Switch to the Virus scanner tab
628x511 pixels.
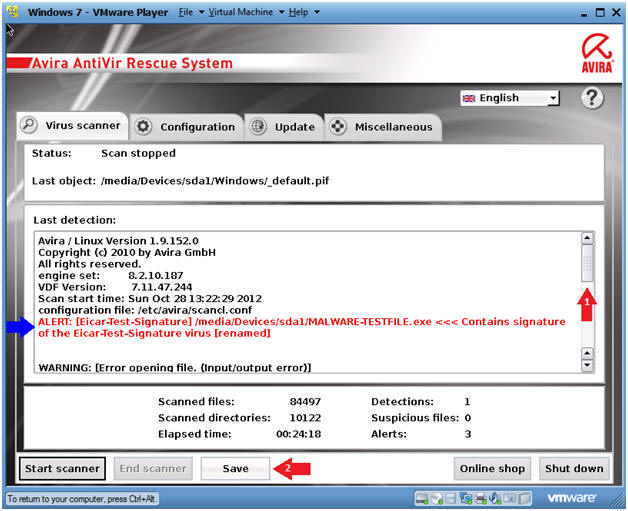[72, 126]
